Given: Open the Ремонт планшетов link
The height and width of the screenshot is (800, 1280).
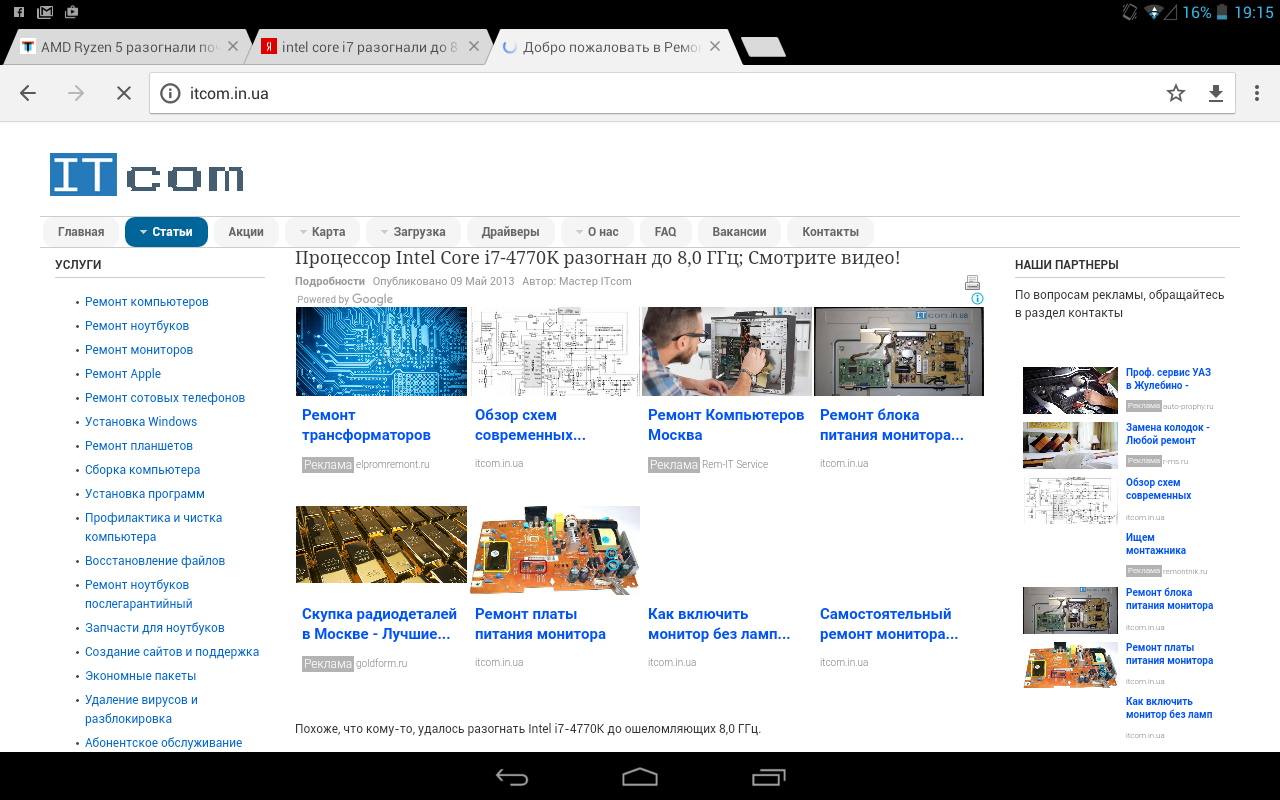Looking at the screenshot, I should (x=139, y=446).
